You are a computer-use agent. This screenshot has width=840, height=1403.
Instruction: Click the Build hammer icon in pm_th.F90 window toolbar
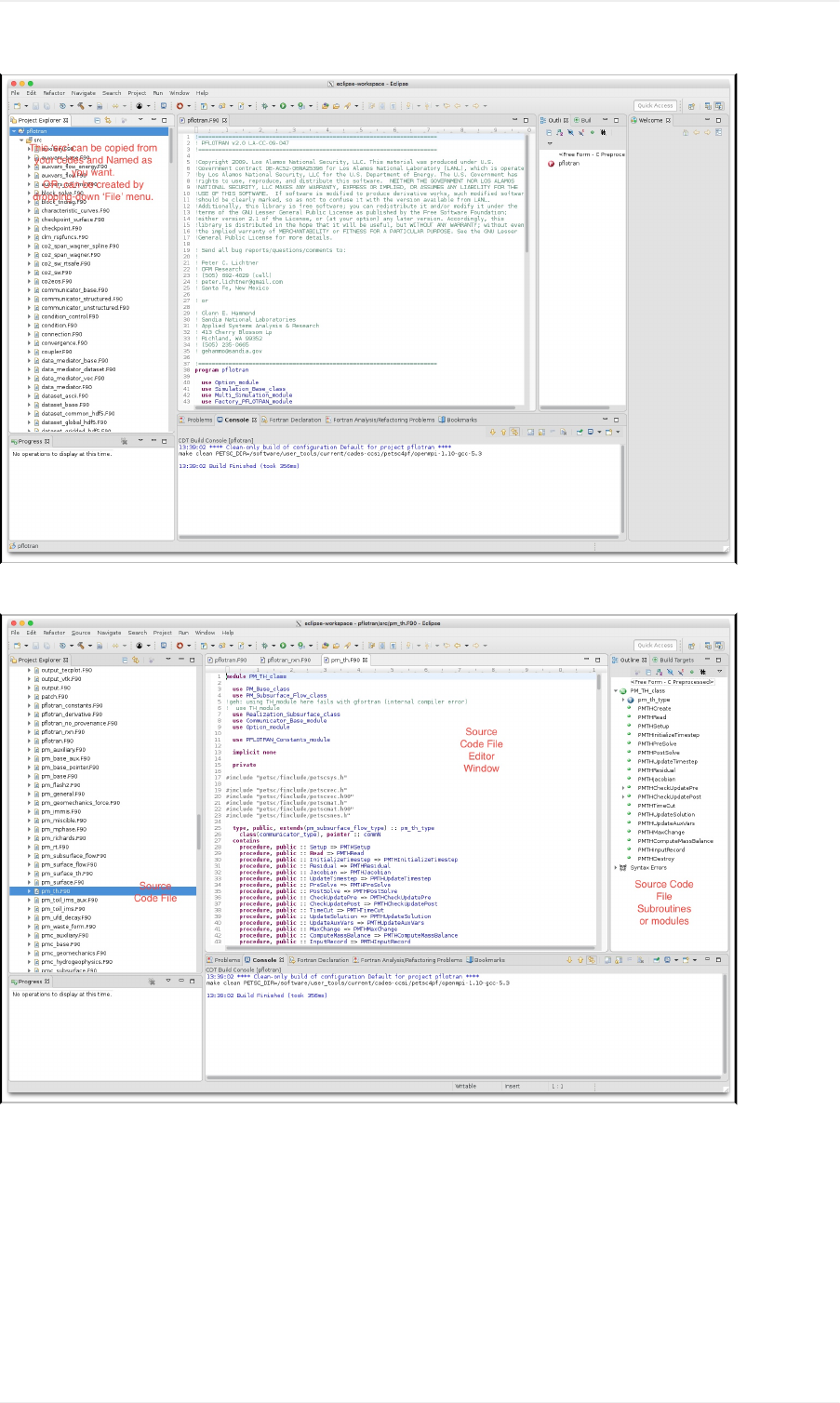pos(81,645)
